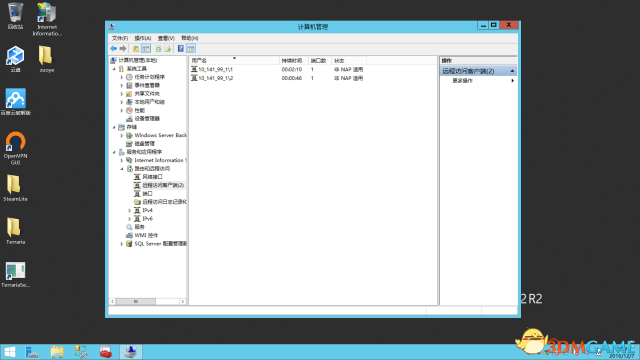Click the Export List toolbar icon
The image size is (640, 360).
click(x=168, y=49)
